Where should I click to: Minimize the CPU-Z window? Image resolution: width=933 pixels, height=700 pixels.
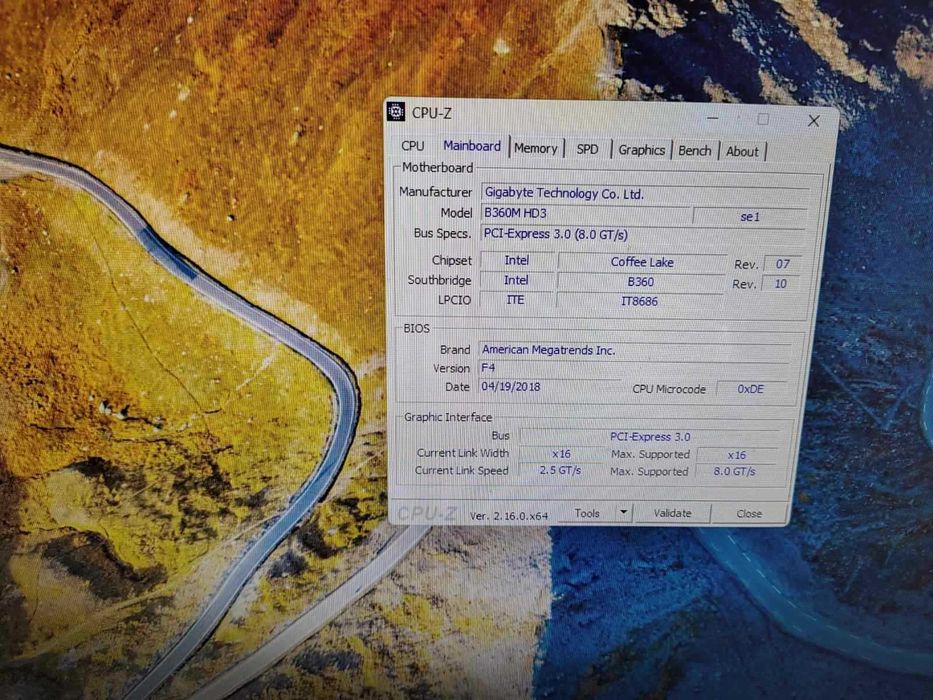pyautogui.click(x=712, y=118)
